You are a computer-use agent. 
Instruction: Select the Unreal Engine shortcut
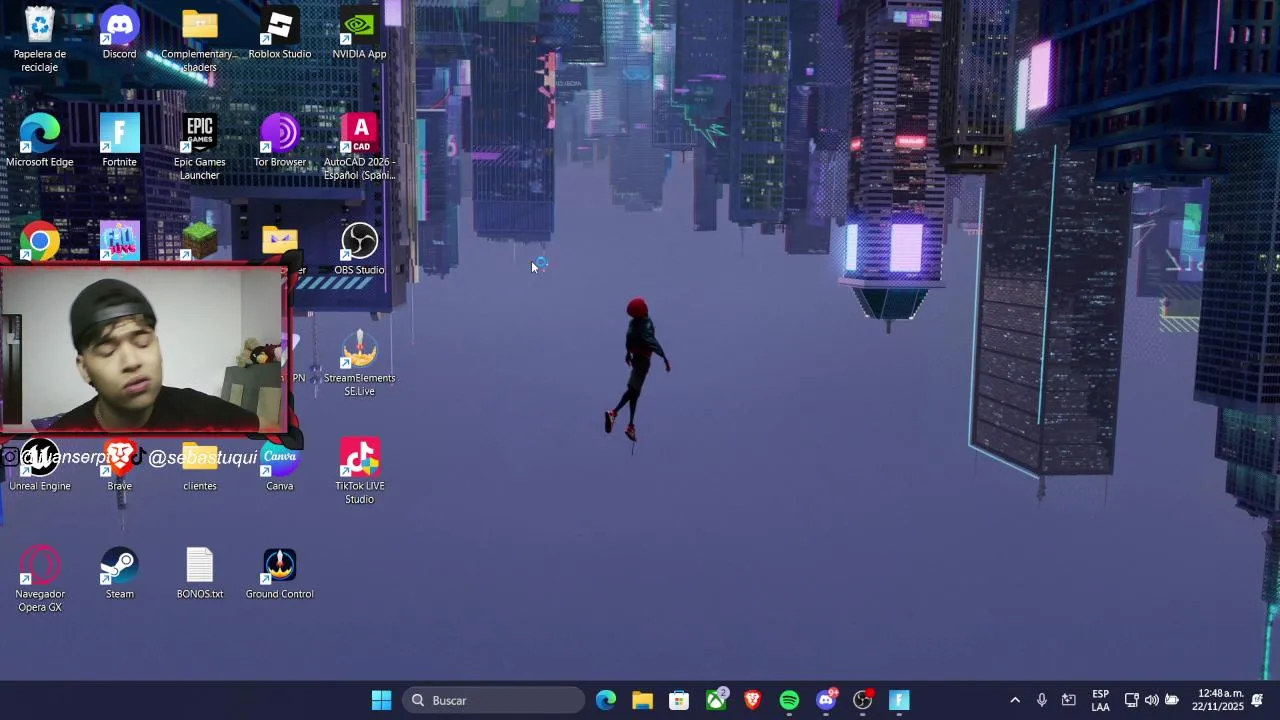[40, 466]
